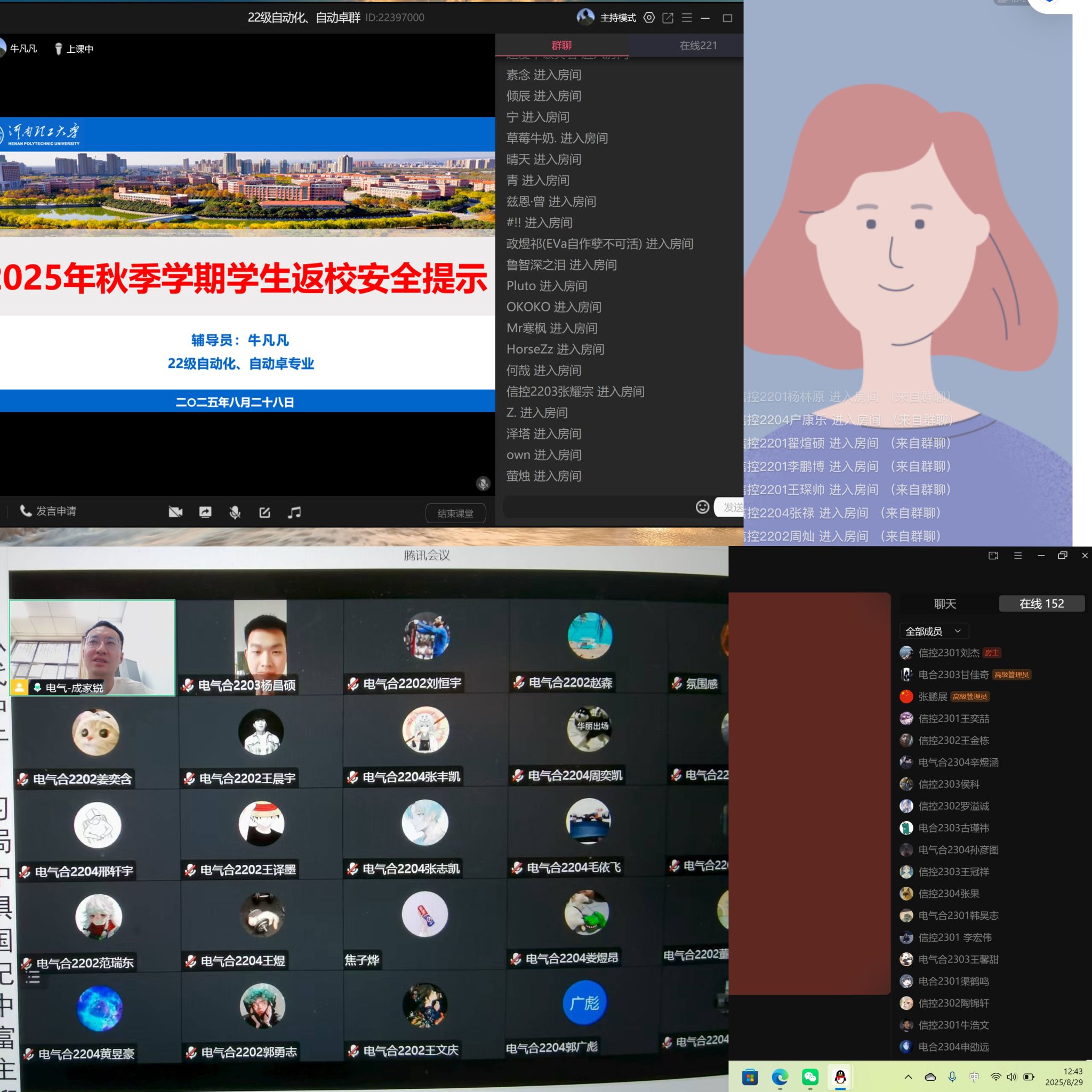Open emoji picker in group chat
Viewport: 1092px width, 1092px height.
(x=702, y=507)
